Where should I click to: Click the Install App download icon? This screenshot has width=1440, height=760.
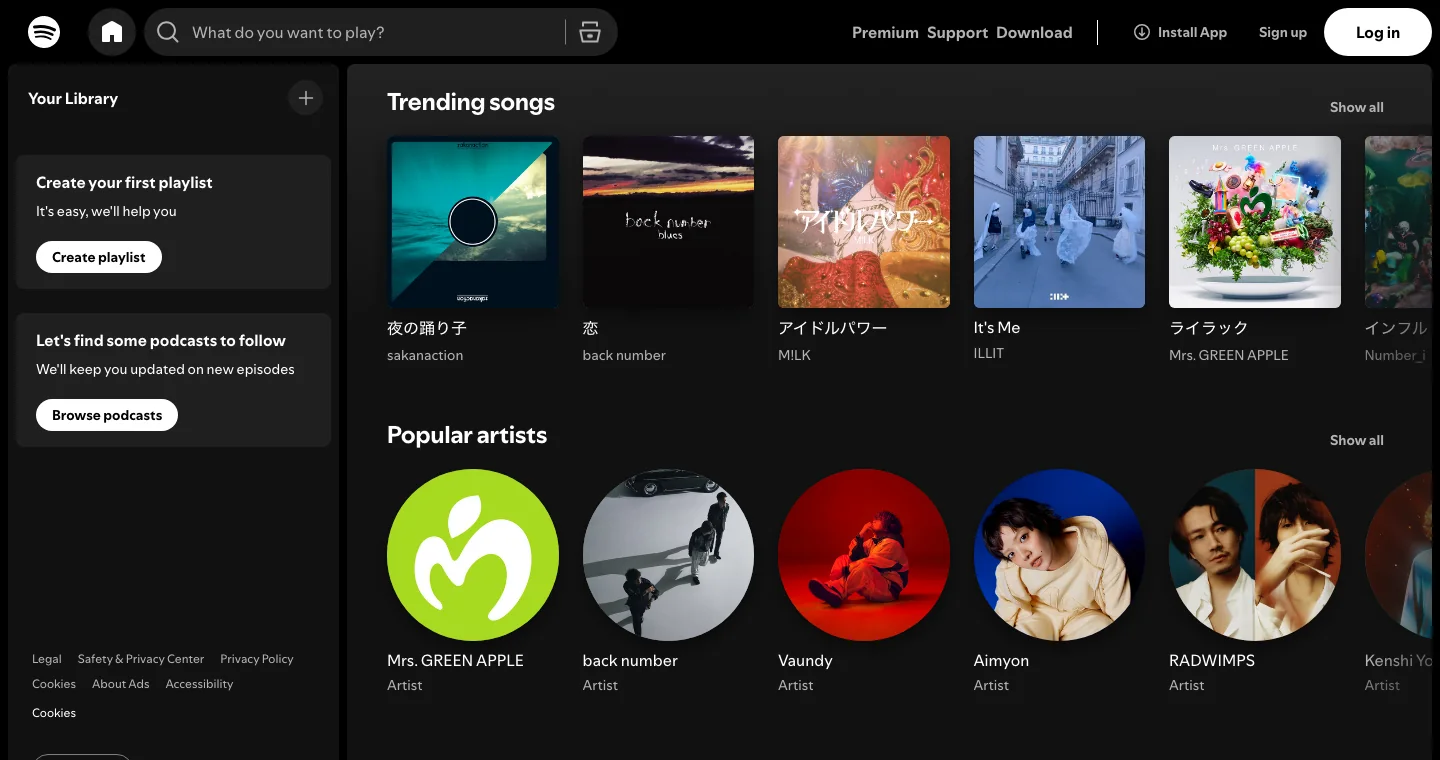(1141, 32)
